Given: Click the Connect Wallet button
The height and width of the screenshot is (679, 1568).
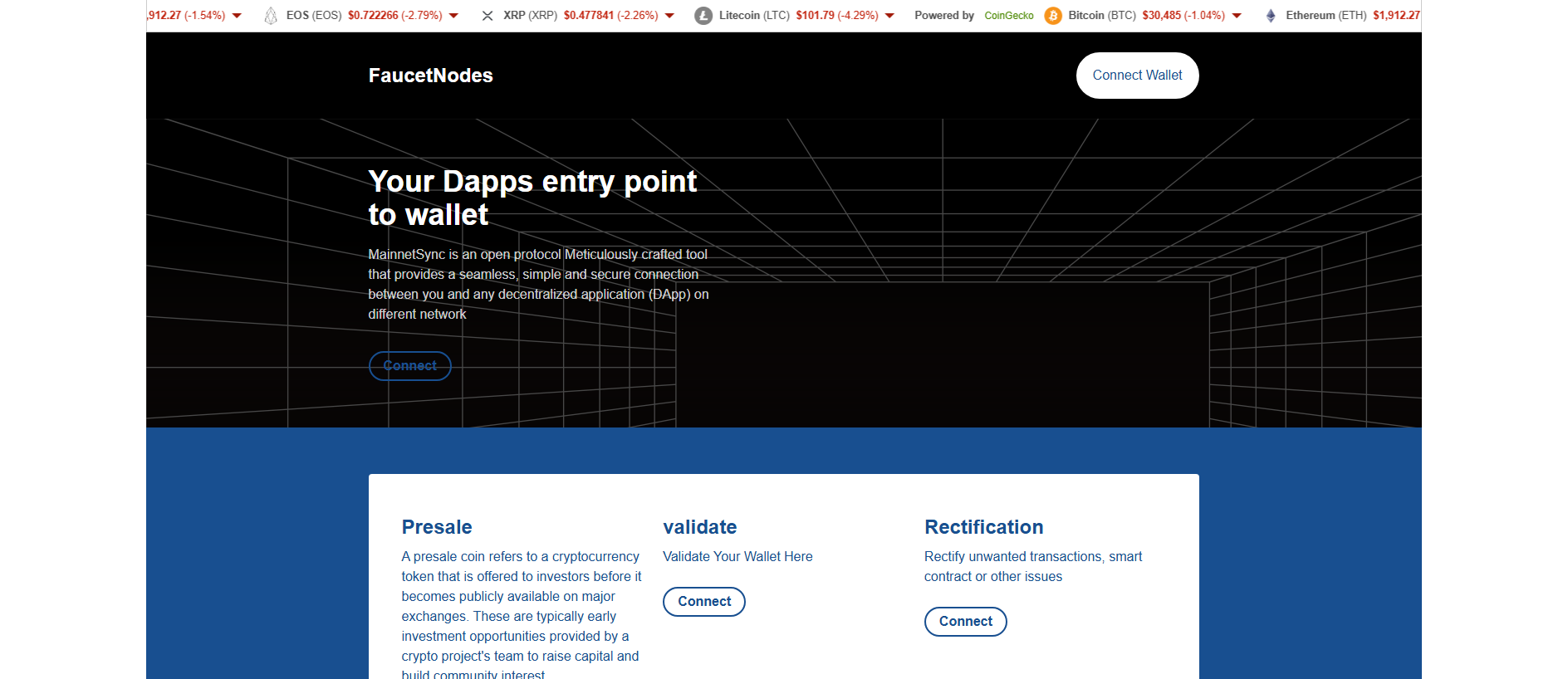Looking at the screenshot, I should click(x=1137, y=76).
